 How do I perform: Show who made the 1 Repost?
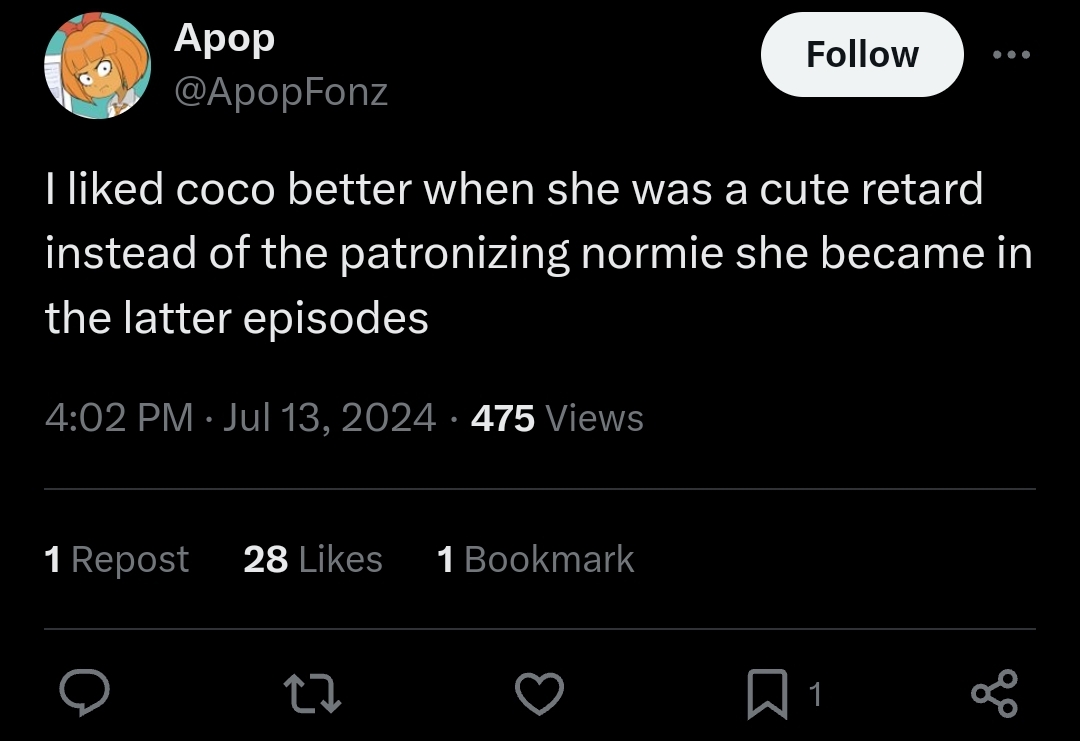tap(117, 559)
